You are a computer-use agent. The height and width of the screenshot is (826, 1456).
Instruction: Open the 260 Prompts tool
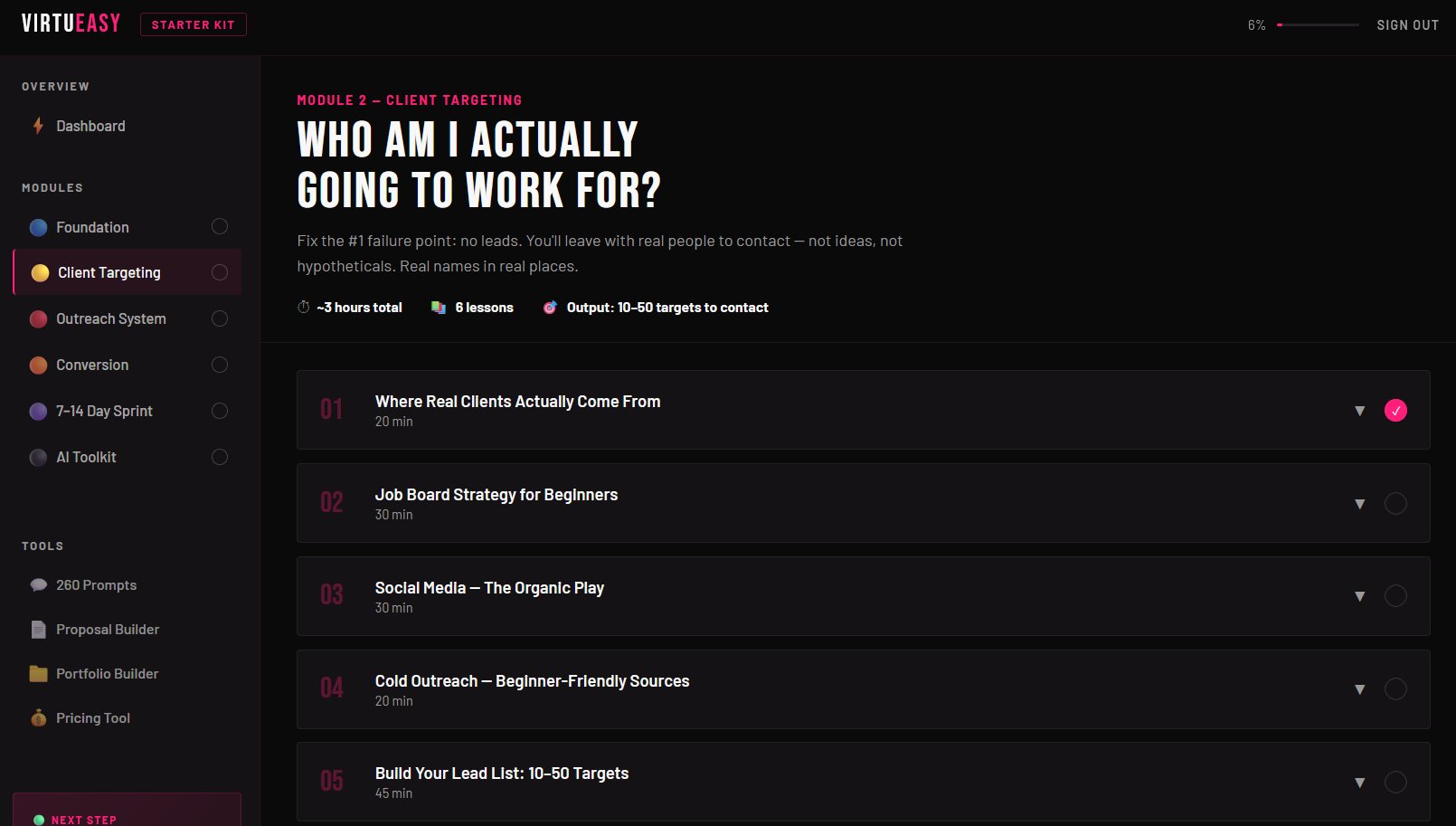pyautogui.click(x=128, y=584)
